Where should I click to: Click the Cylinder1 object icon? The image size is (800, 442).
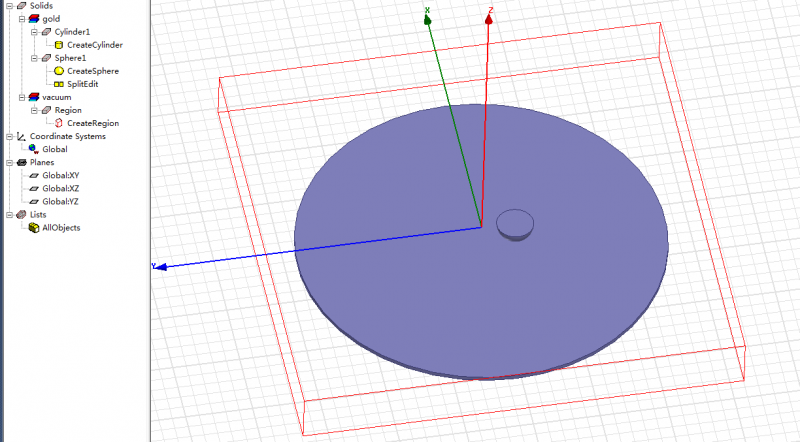click(46, 32)
